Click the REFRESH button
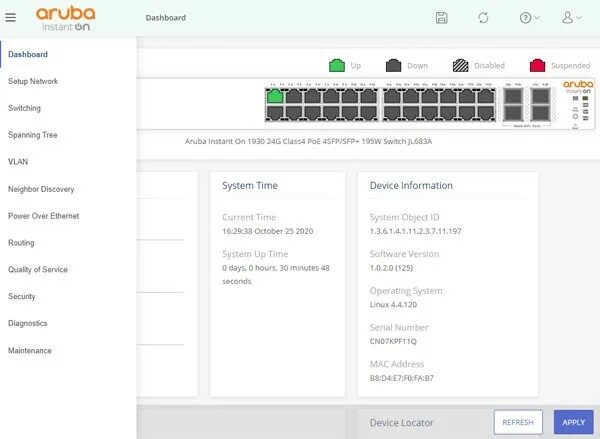 (518, 422)
